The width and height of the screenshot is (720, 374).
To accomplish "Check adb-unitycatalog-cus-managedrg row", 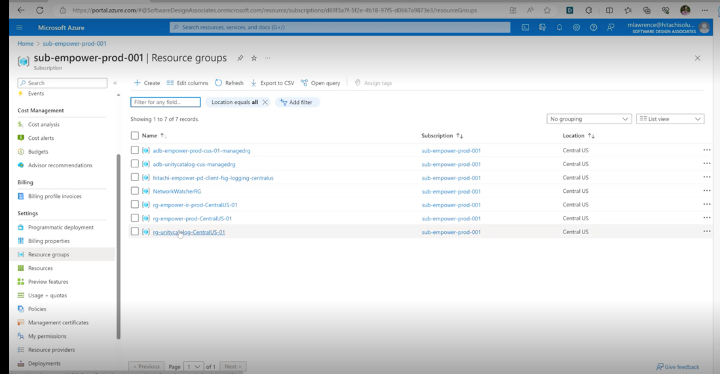I will point(135,164).
